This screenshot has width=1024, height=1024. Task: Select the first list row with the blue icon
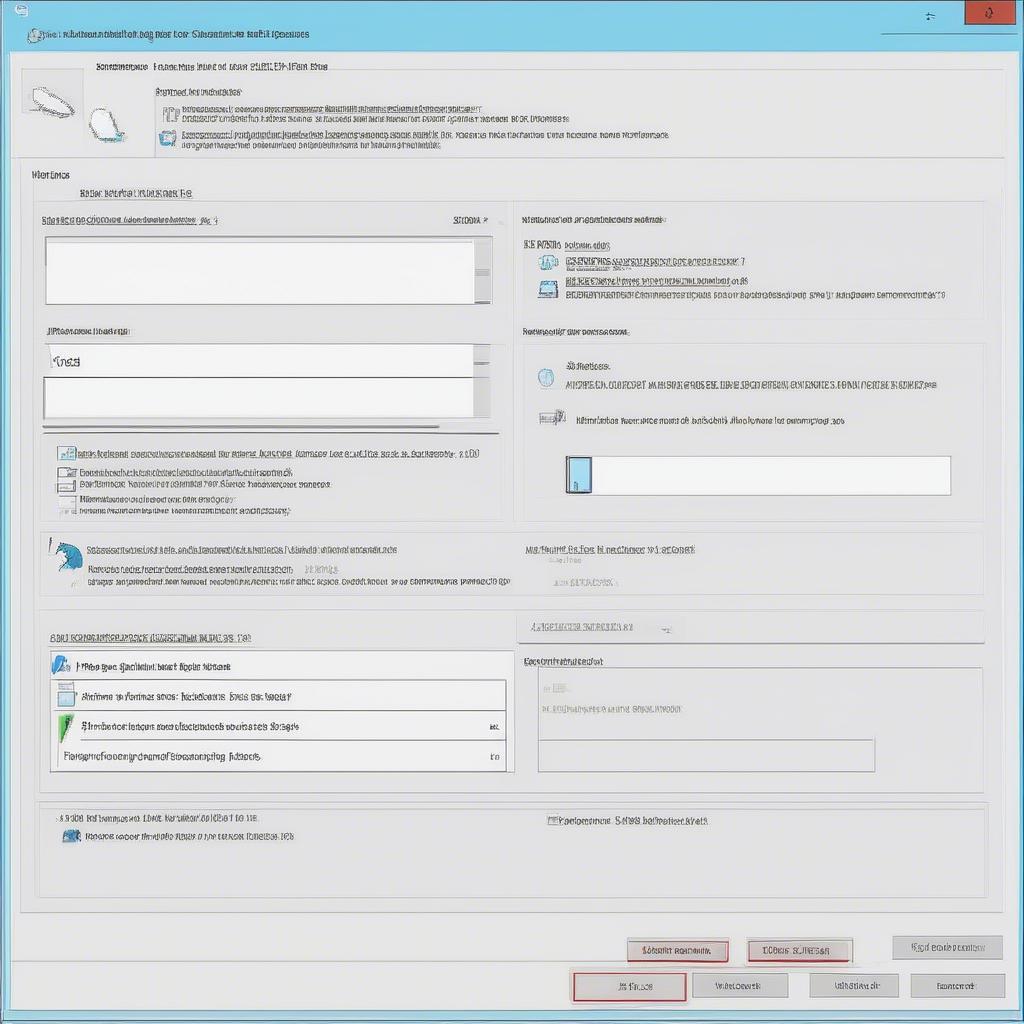point(279,666)
